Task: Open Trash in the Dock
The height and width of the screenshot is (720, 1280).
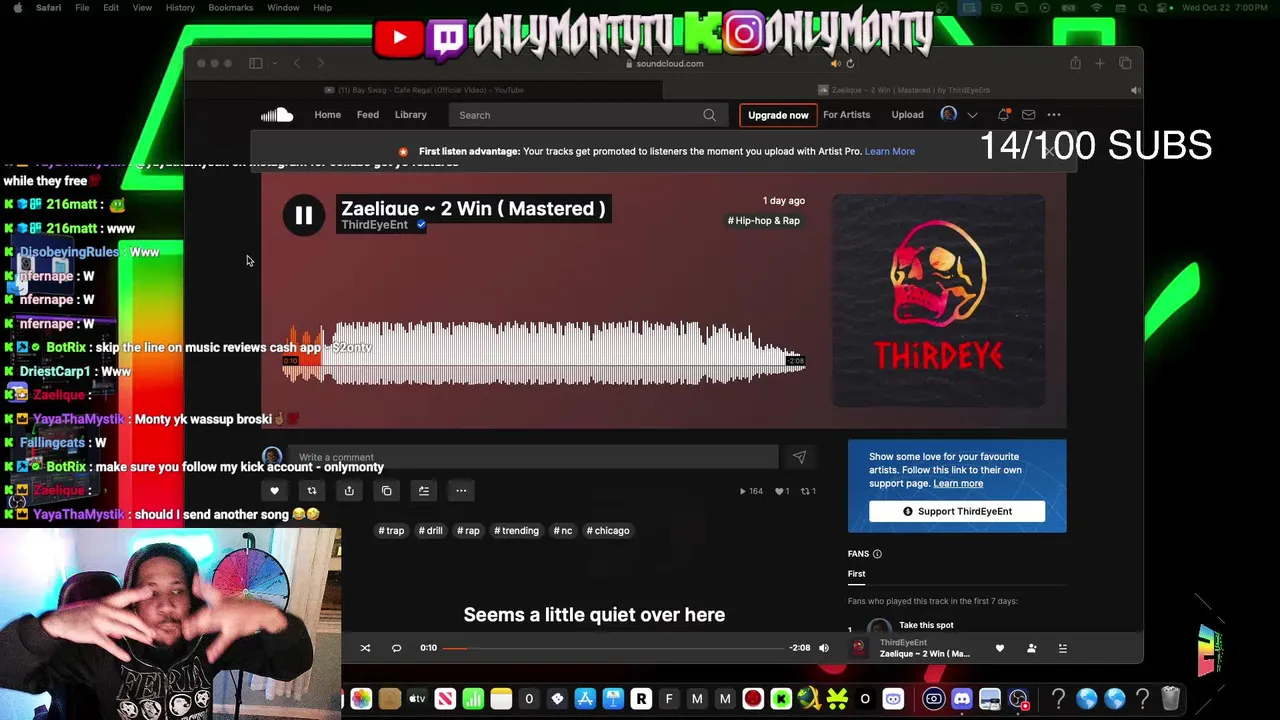Action: (x=1170, y=699)
